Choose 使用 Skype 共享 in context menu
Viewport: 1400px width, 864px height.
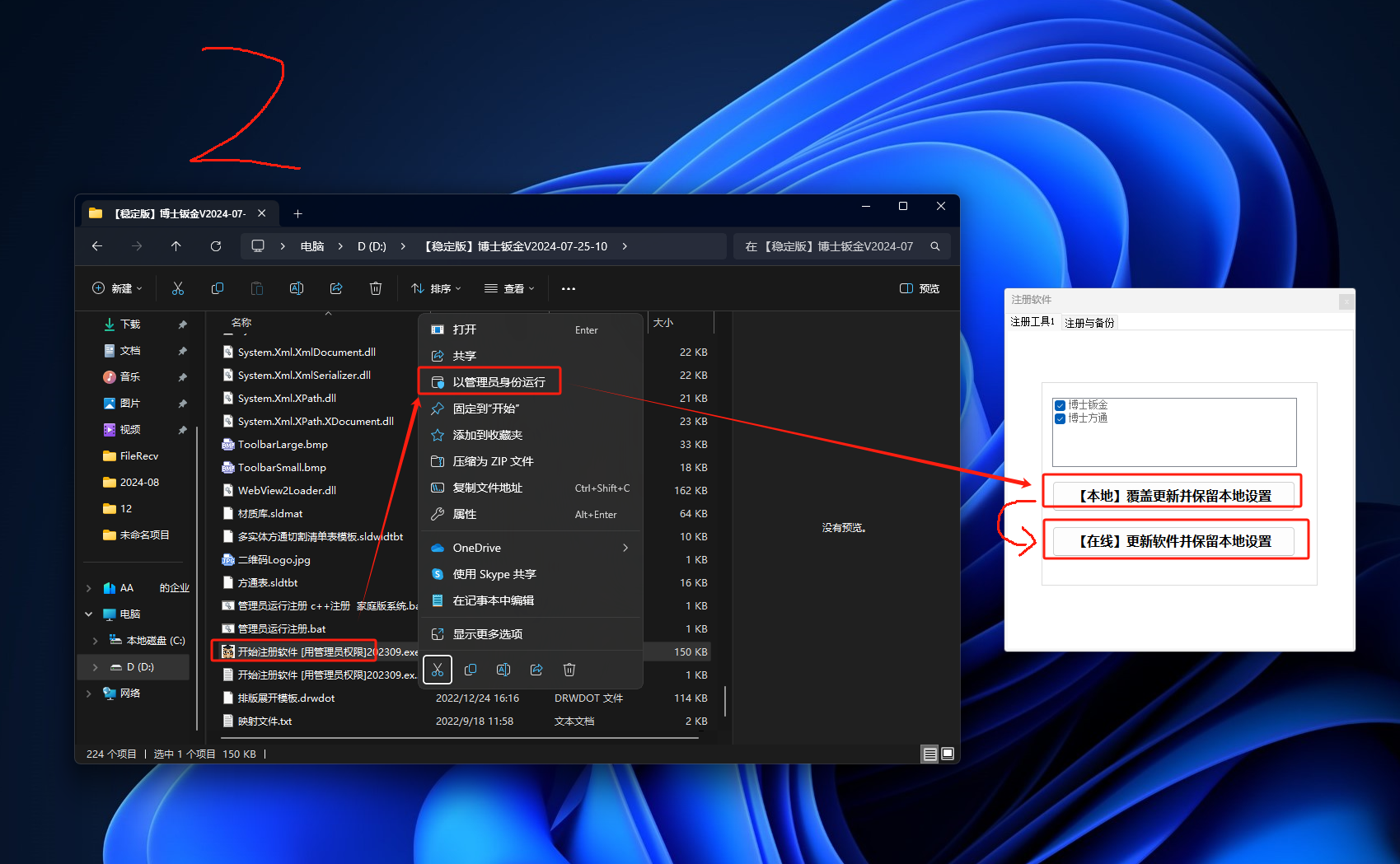pyautogui.click(x=530, y=574)
